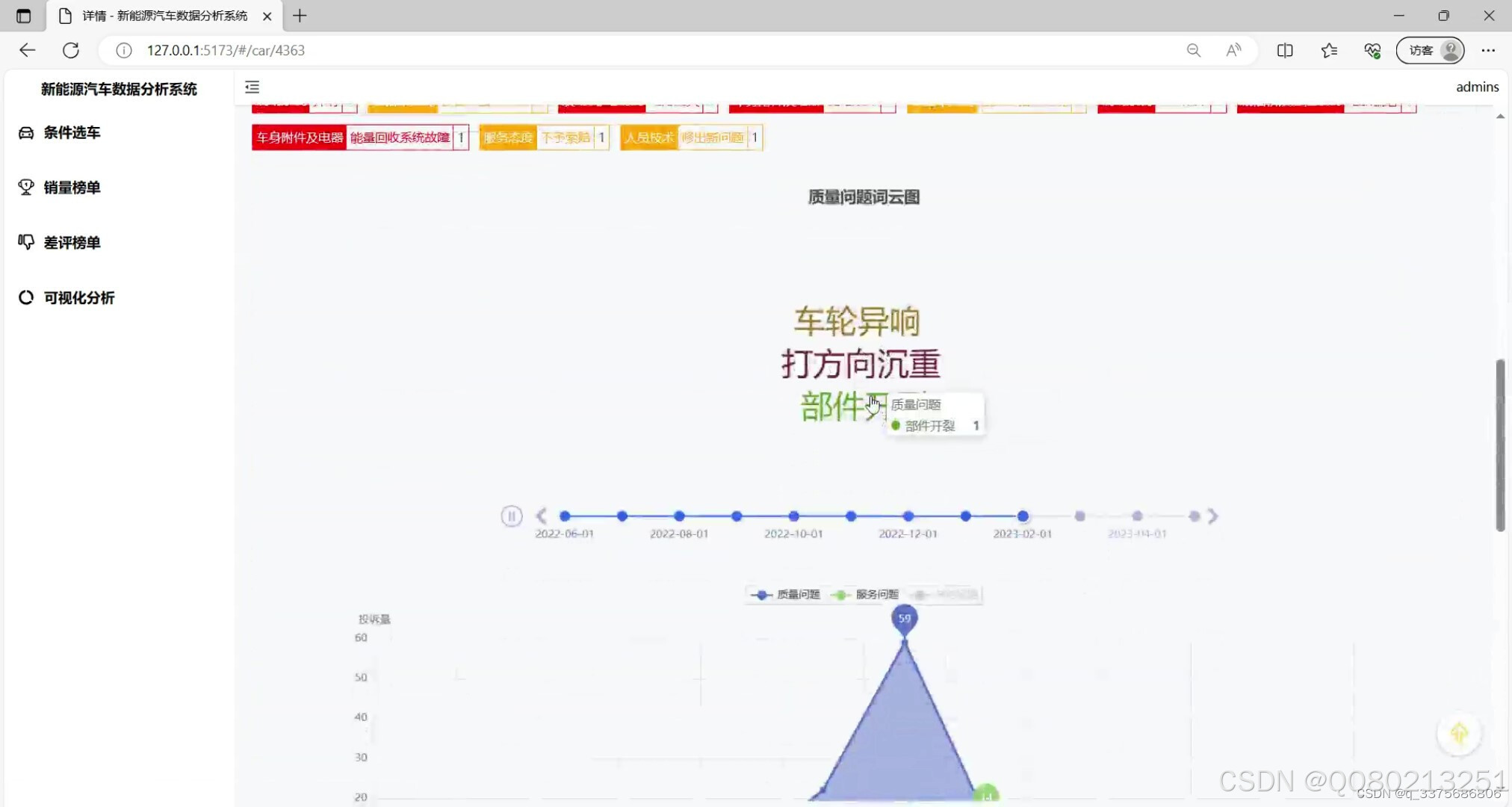The width and height of the screenshot is (1512, 807).
Task: Open 销量榜单 via the trophy icon
Action: tap(25, 188)
